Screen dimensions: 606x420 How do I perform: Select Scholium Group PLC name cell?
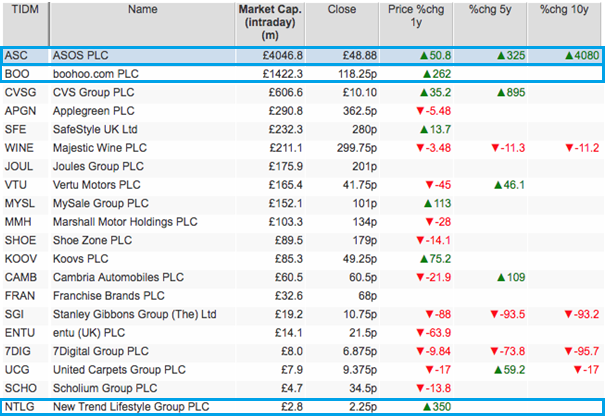tap(105, 389)
